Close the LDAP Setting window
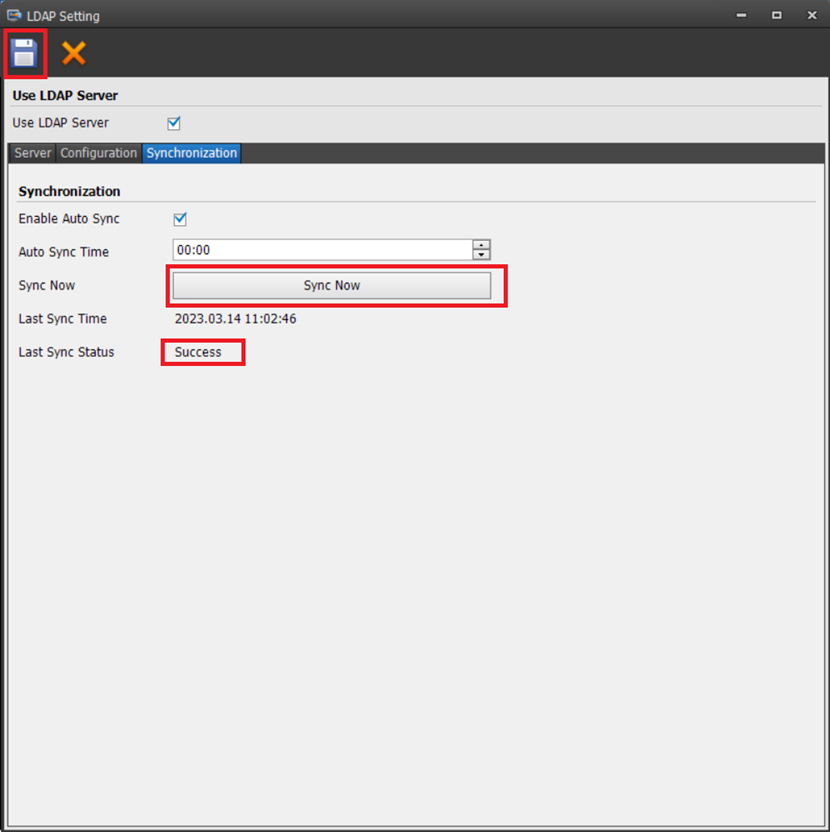The image size is (830, 832). 811,16
